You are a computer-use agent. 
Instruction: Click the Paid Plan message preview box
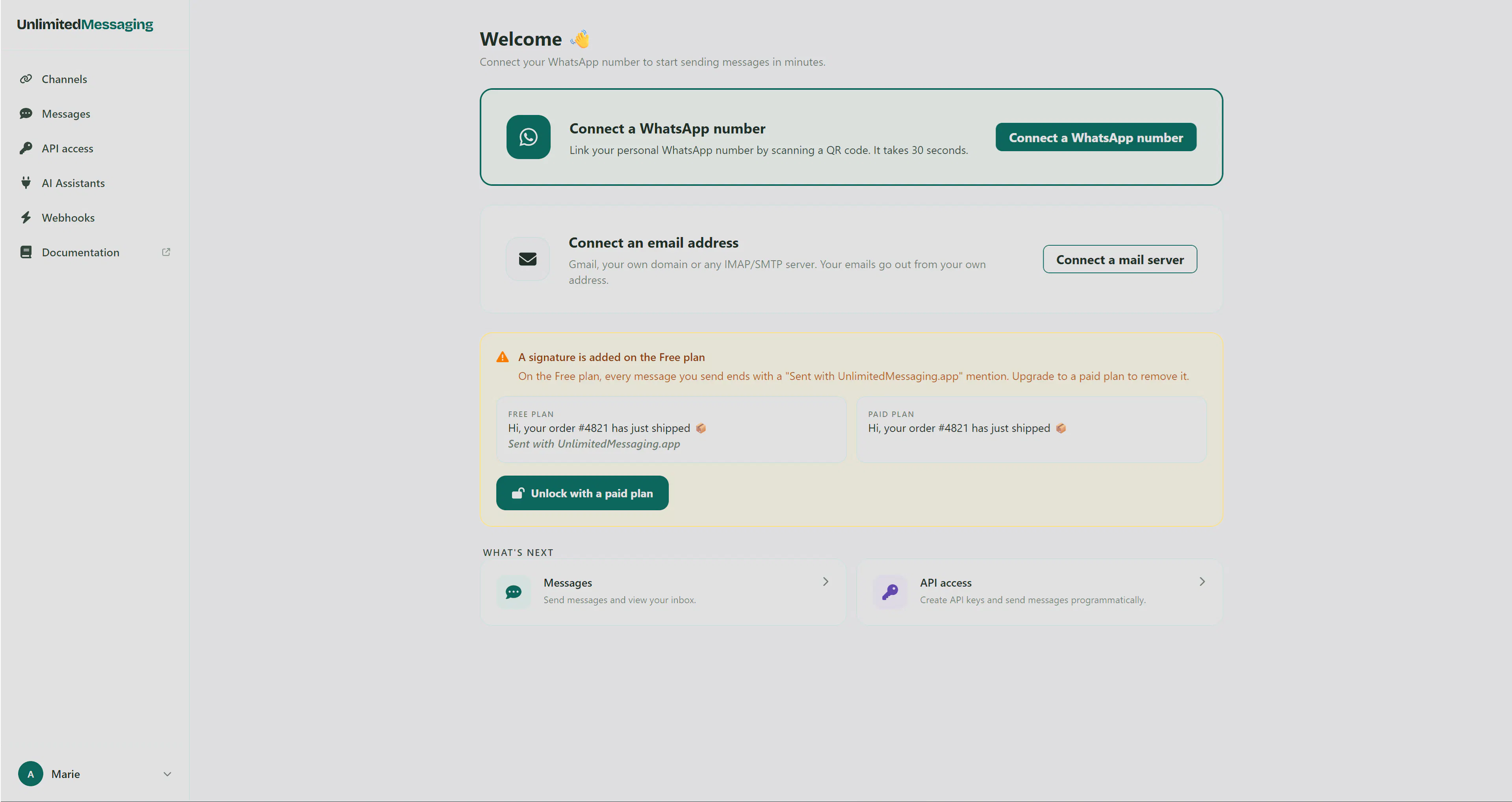point(1031,429)
